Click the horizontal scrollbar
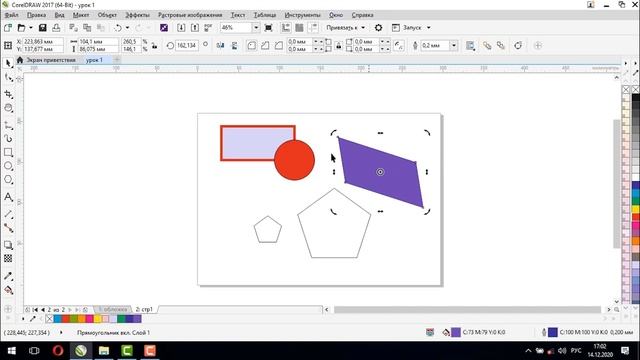Screen dimensions: 640x360 click(467, 310)
